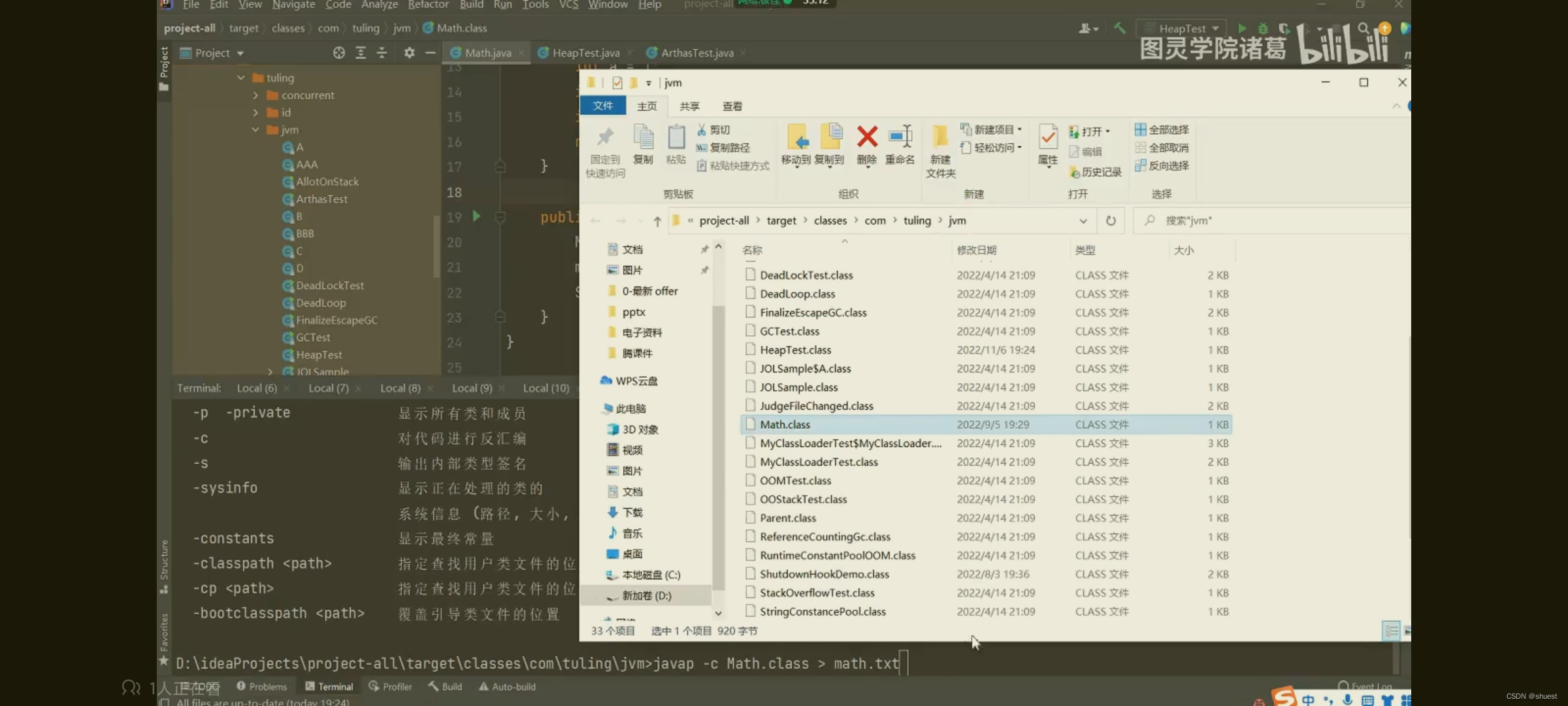The image size is (1568, 706).
Task: Click target in IDE breadcrumb path
Action: [x=244, y=28]
